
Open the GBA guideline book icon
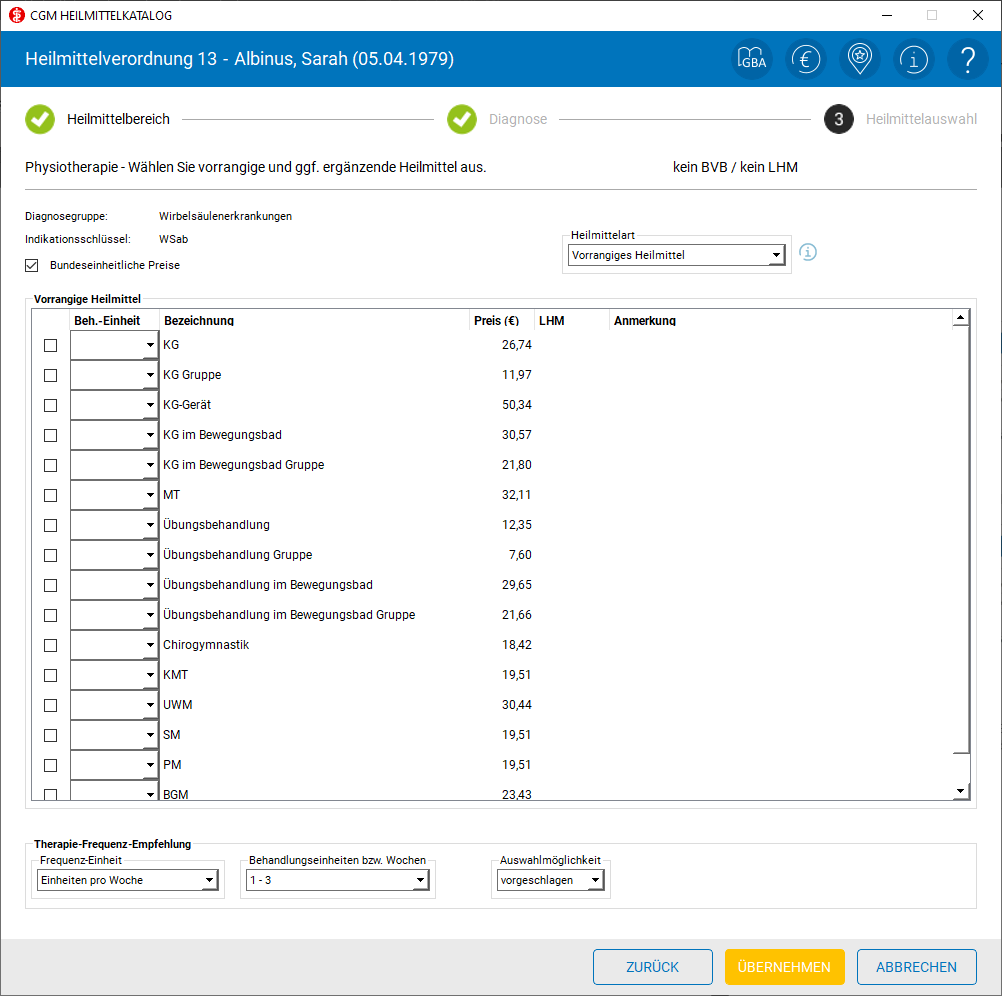752,59
